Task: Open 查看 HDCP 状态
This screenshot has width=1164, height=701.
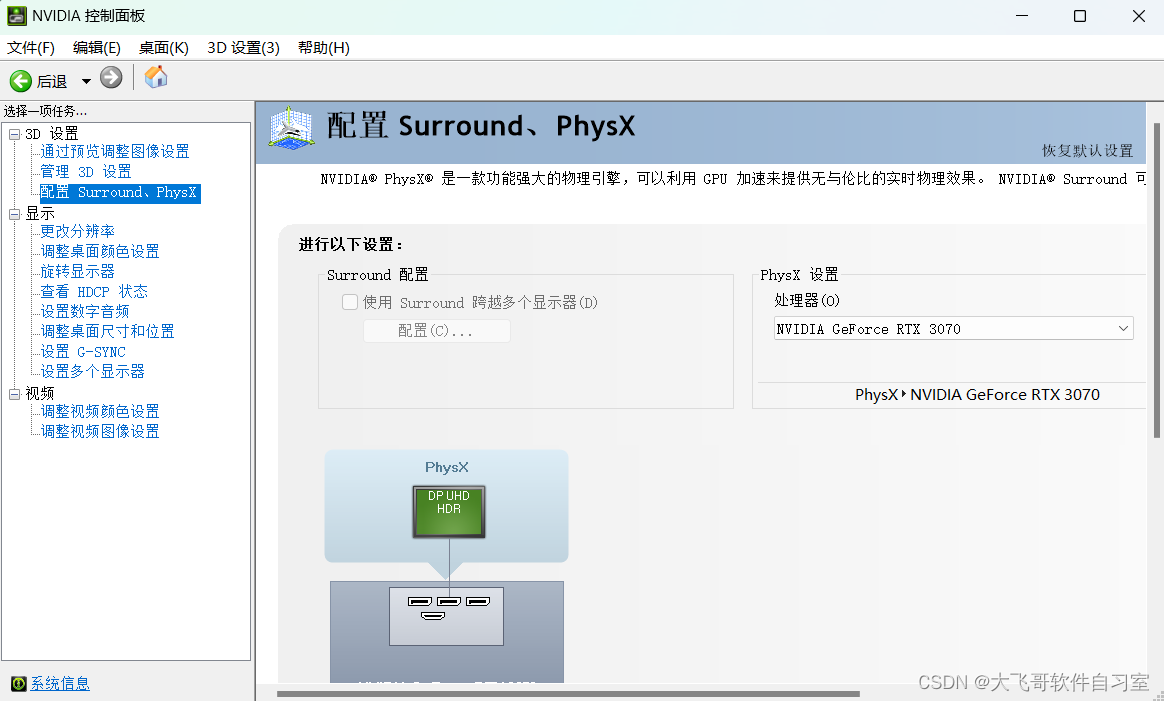Action: pos(94,291)
